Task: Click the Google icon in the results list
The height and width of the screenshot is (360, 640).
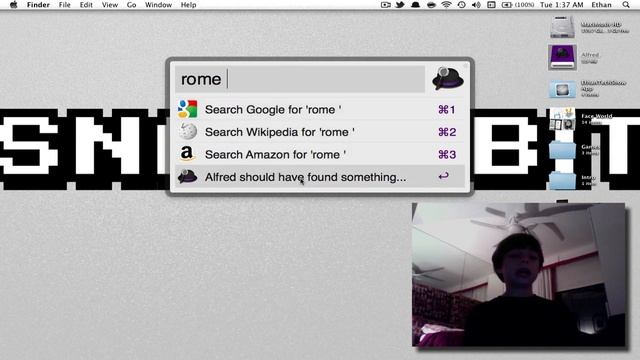Action: [x=187, y=109]
